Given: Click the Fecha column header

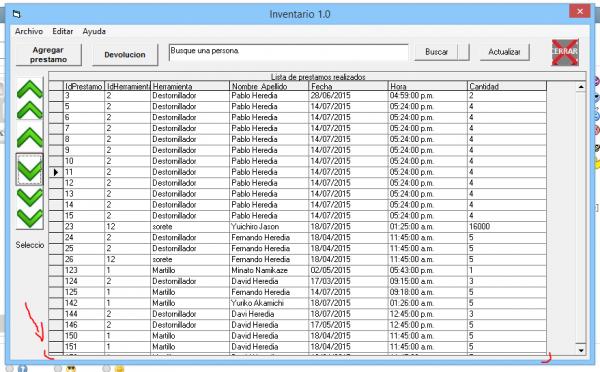Looking at the screenshot, I should (348, 86).
